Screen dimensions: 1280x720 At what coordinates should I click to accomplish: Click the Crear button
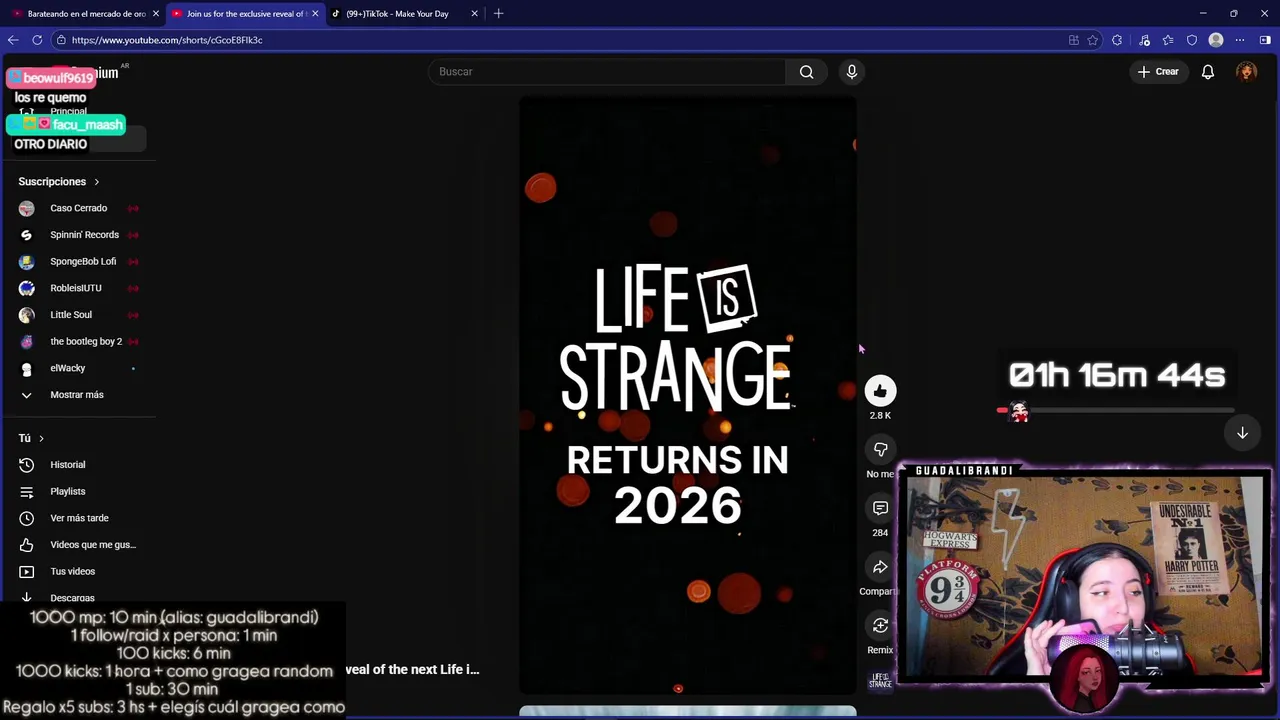point(1158,72)
